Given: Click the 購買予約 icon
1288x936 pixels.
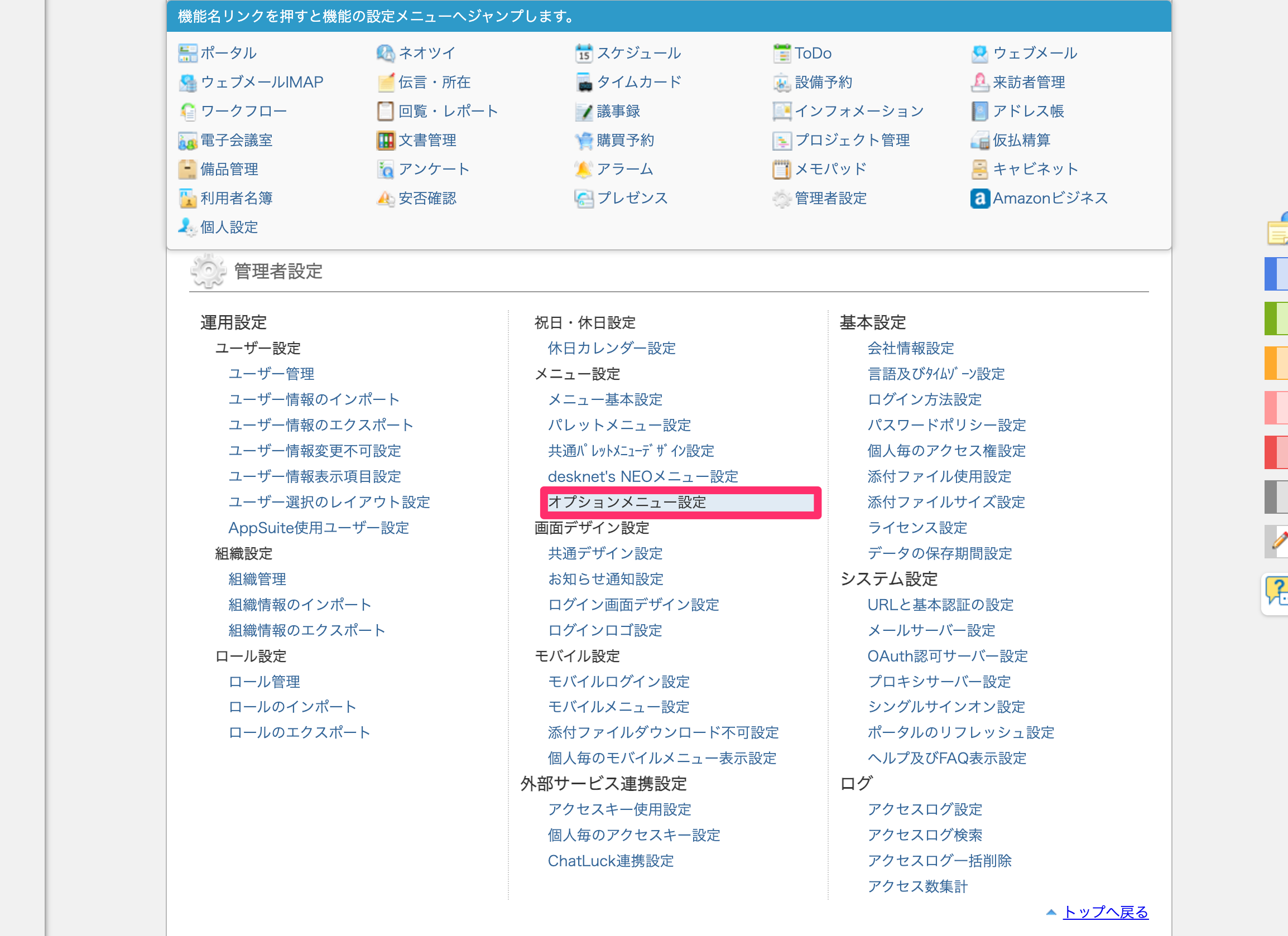Looking at the screenshot, I should 584,140.
